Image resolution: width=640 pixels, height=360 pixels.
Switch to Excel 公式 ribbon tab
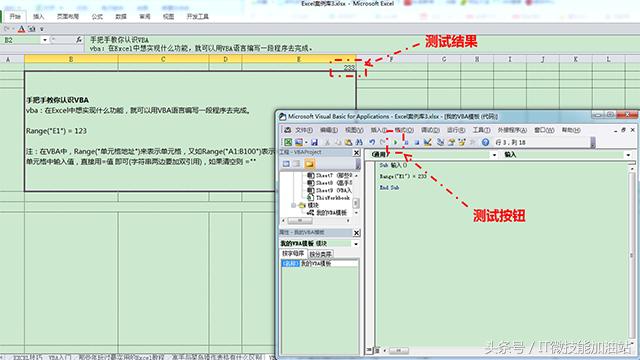click(97, 17)
